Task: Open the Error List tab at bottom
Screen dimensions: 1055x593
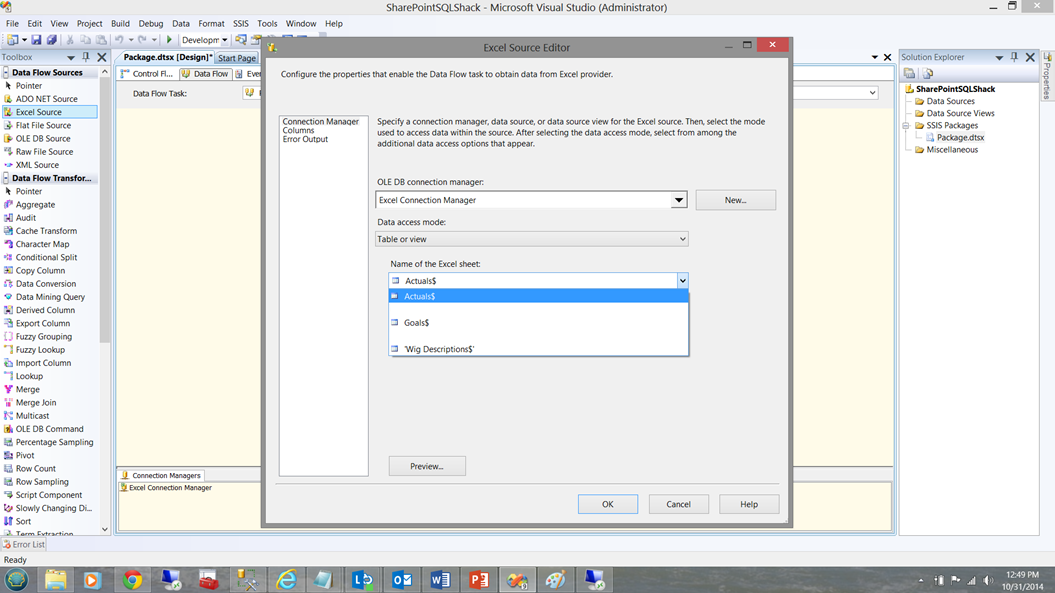Action: 24,545
